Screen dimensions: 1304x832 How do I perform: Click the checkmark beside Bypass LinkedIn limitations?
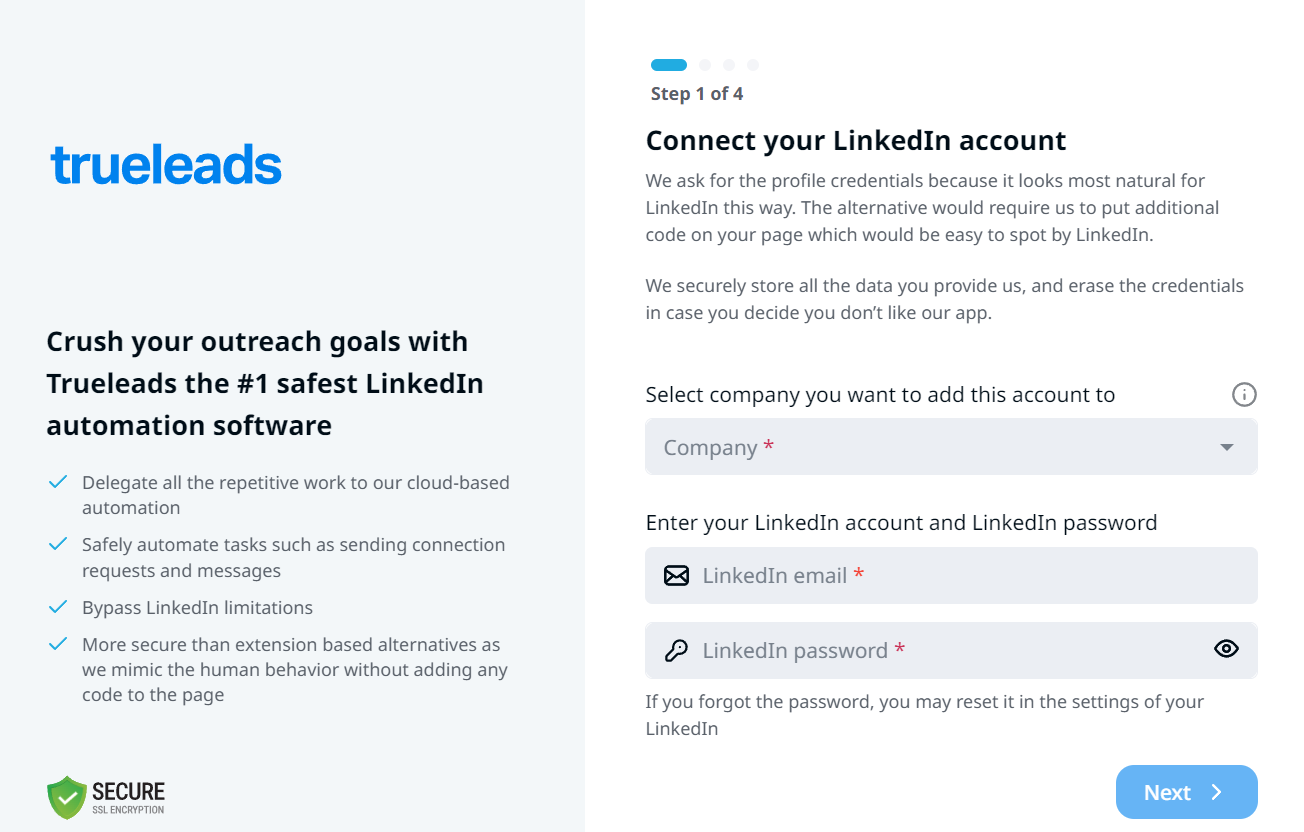(58, 608)
